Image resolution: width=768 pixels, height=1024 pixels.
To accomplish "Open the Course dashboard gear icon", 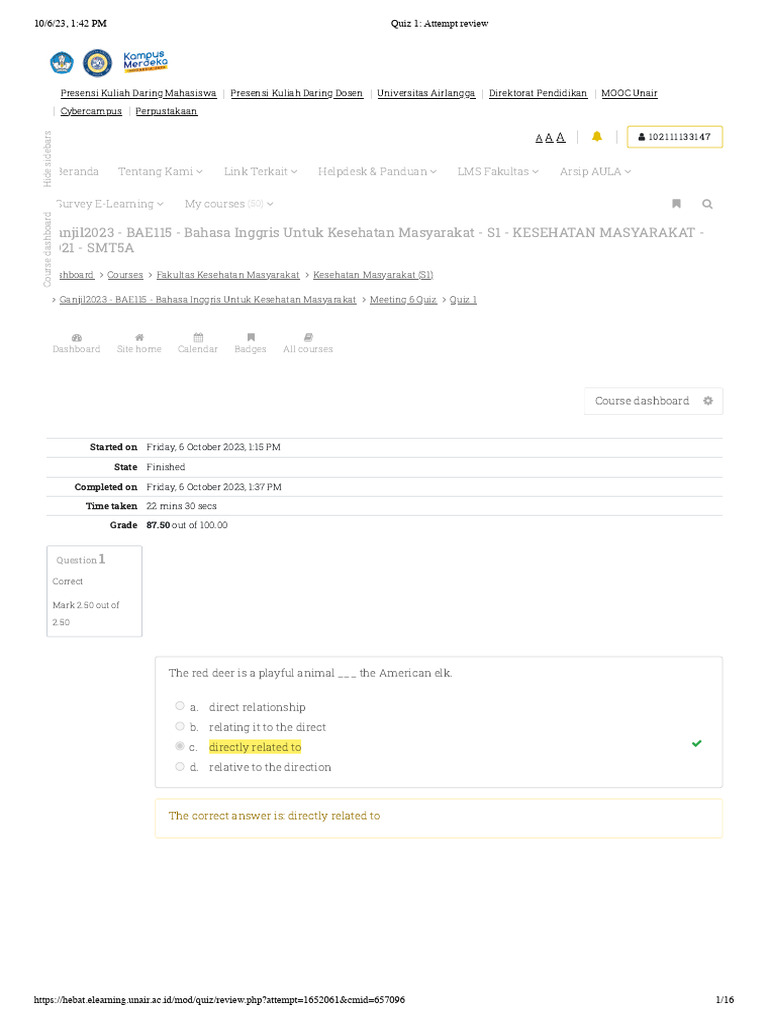I will (708, 401).
